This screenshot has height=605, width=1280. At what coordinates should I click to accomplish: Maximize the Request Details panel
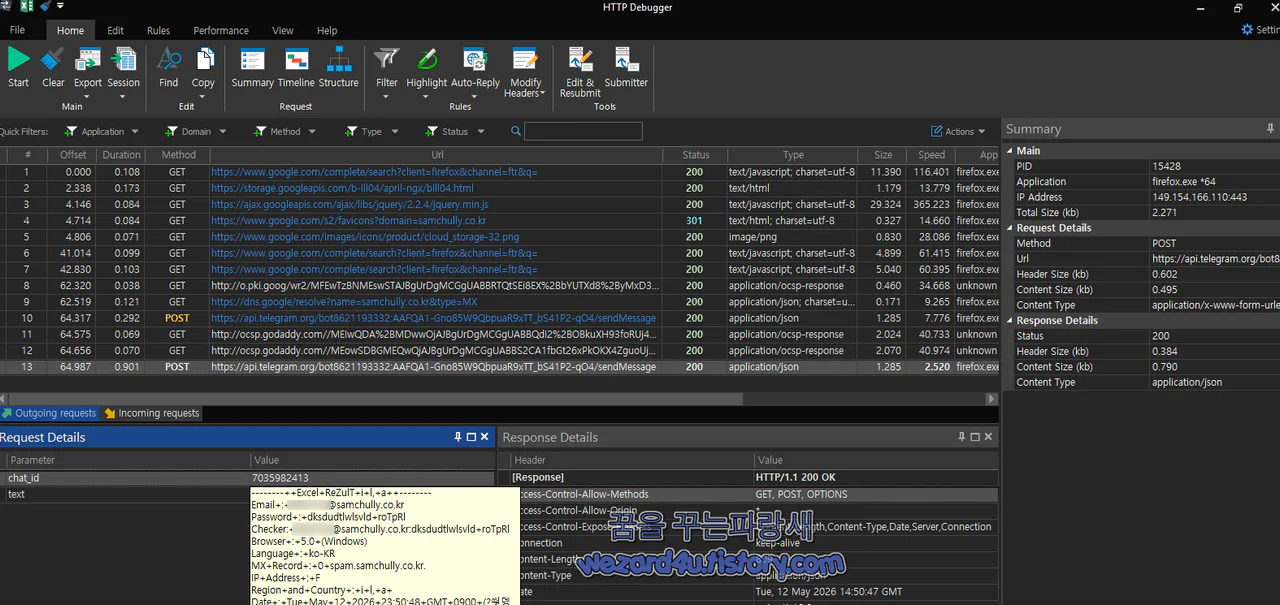coord(472,437)
